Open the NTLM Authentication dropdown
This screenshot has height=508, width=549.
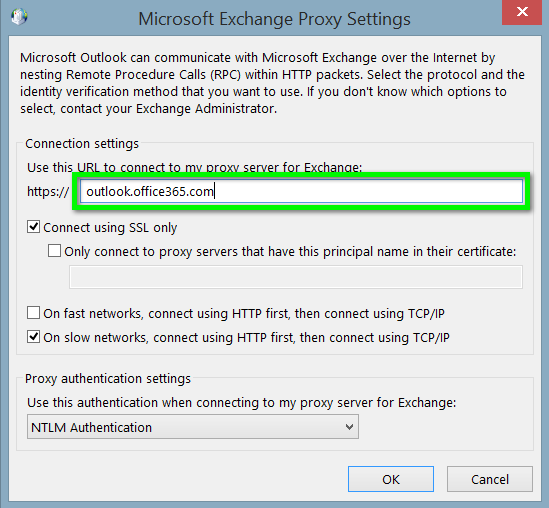193,427
